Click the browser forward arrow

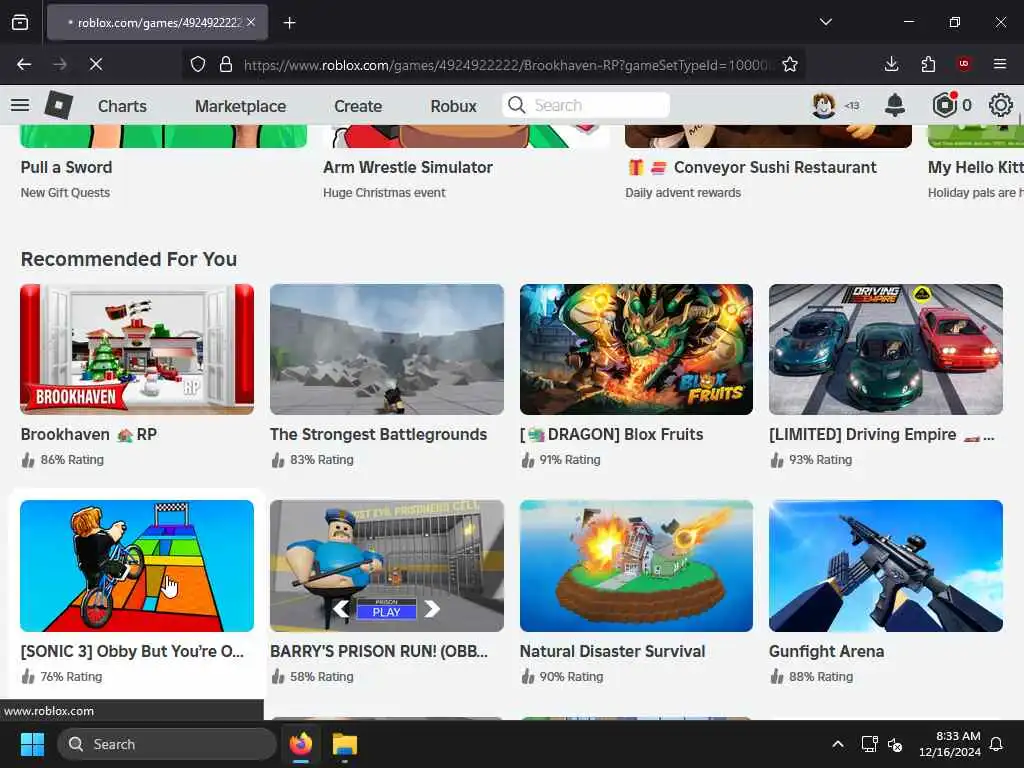pyautogui.click(x=60, y=64)
